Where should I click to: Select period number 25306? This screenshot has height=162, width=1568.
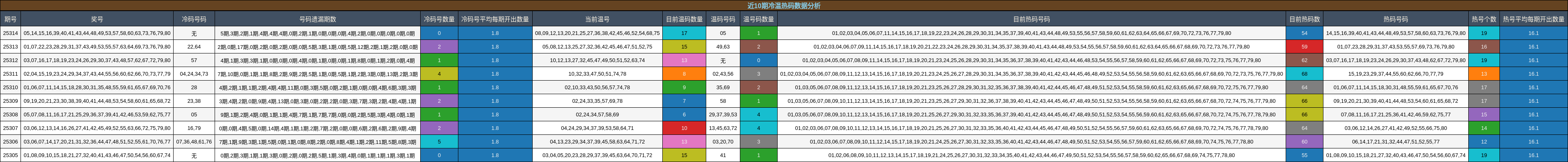click(x=10, y=142)
